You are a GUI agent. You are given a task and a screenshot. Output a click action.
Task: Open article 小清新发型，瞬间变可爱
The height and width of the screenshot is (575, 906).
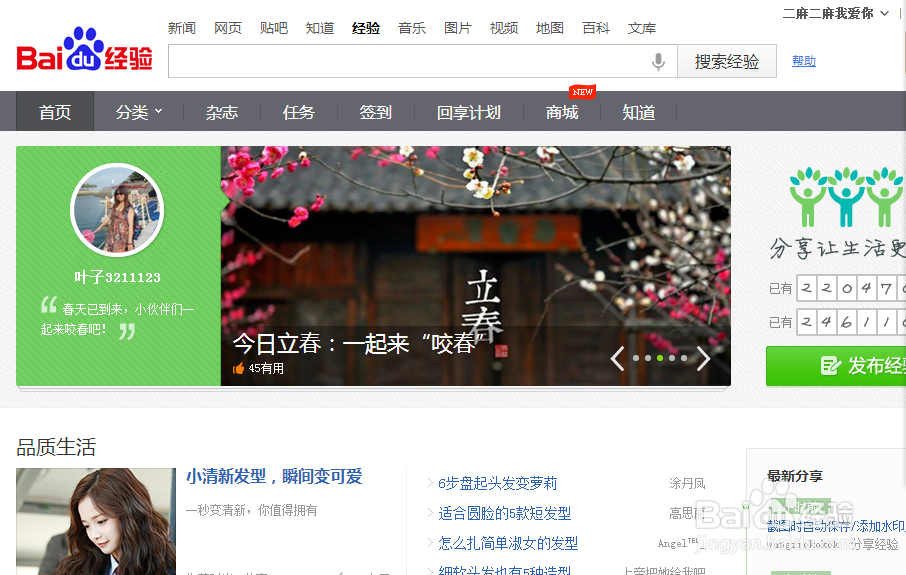pos(274,477)
